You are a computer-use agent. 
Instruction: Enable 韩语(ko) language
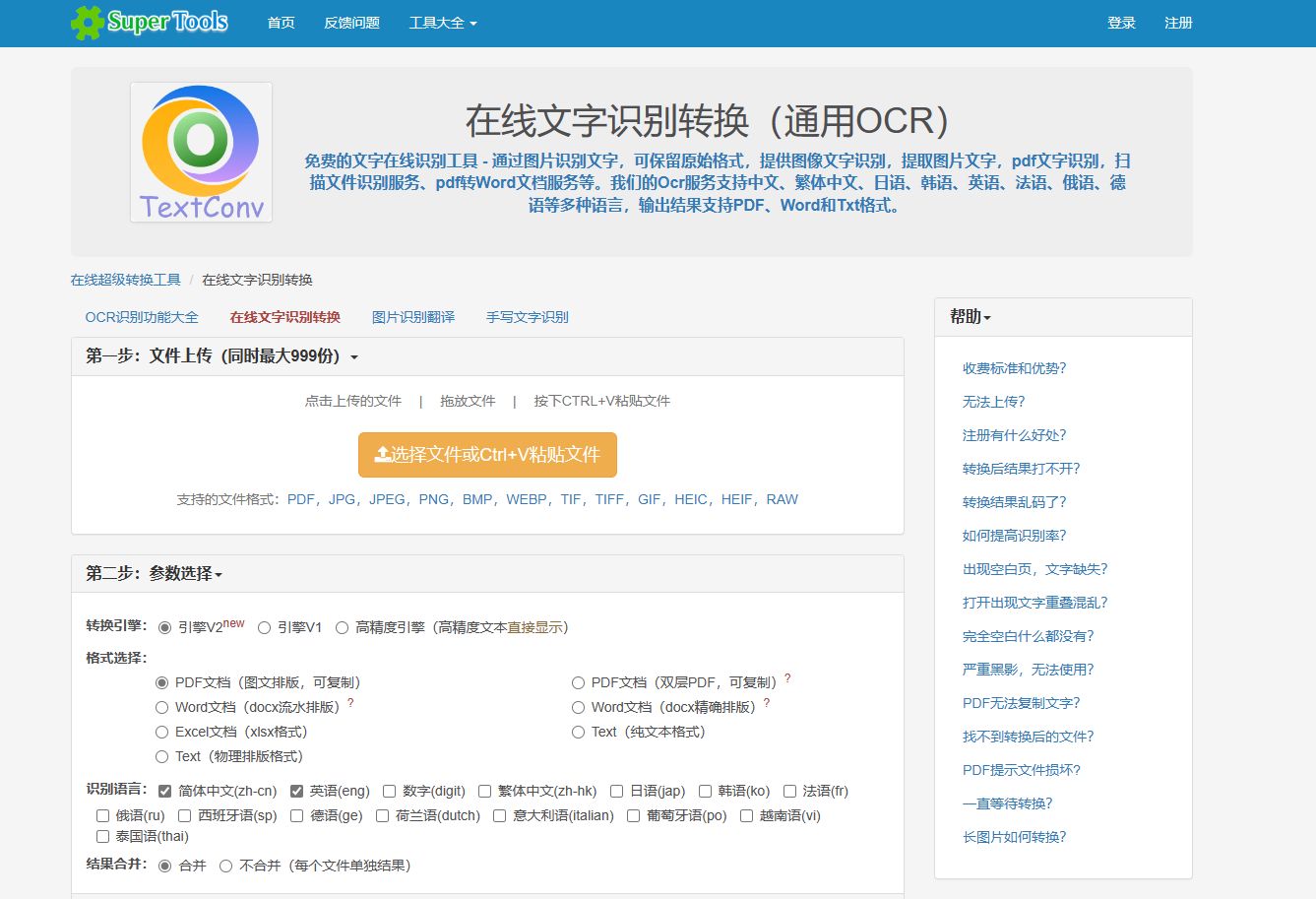(705, 791)
